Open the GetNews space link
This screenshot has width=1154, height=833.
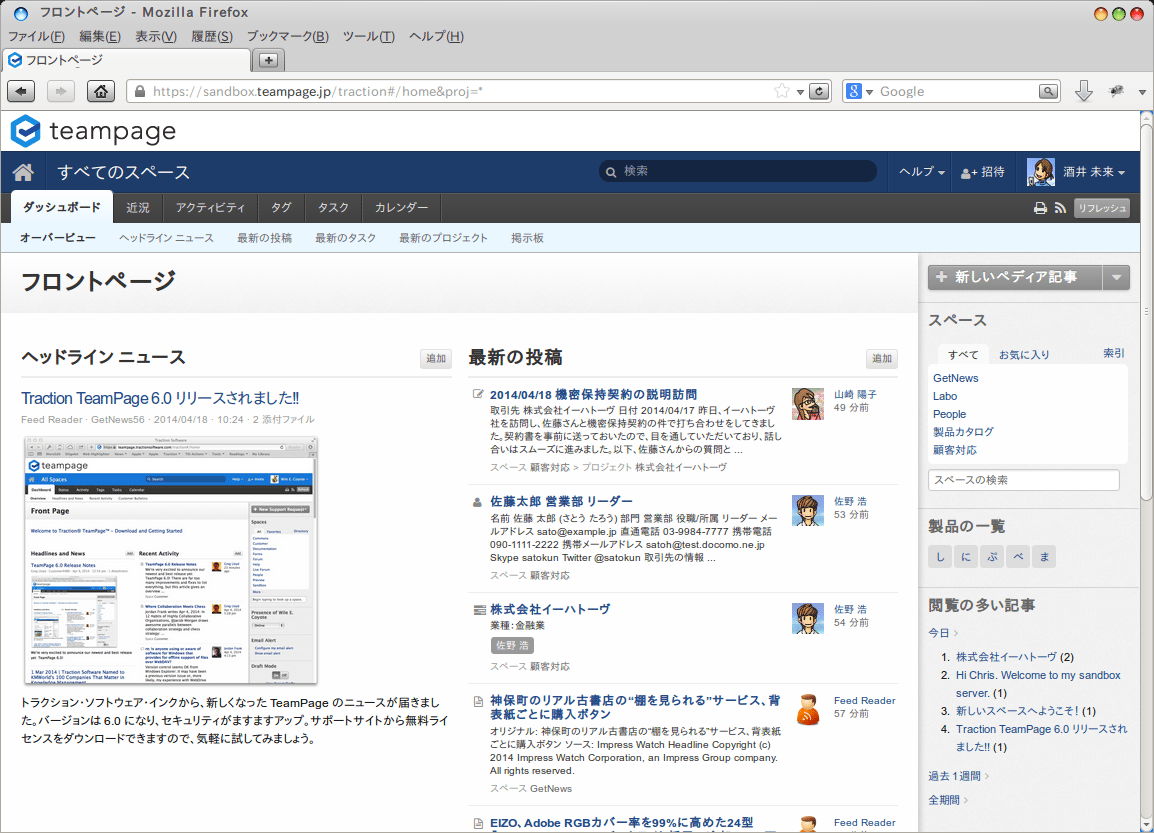(x=955, y=378)
